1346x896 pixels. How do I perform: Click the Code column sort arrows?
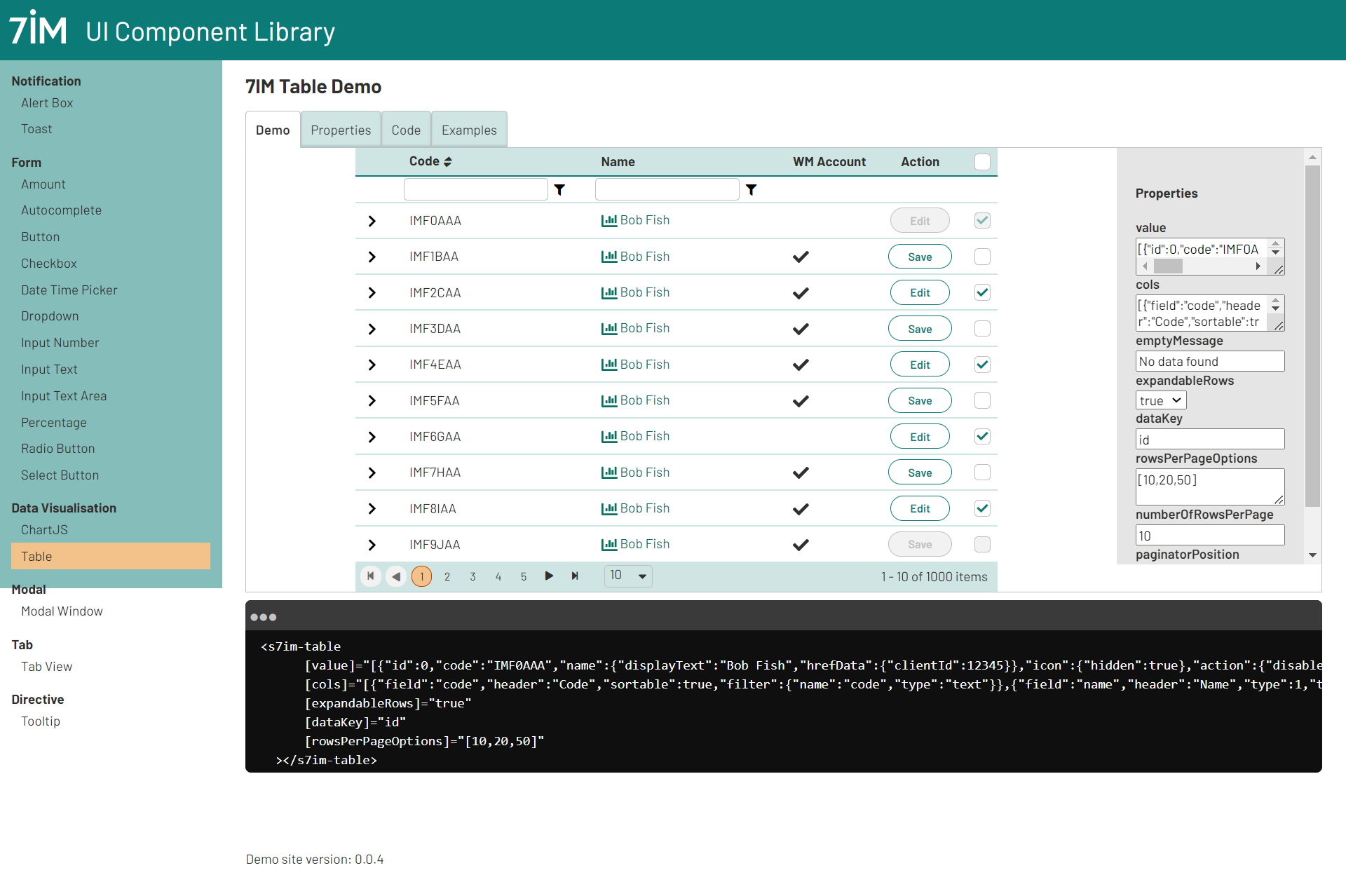click(x=448, y=162)
